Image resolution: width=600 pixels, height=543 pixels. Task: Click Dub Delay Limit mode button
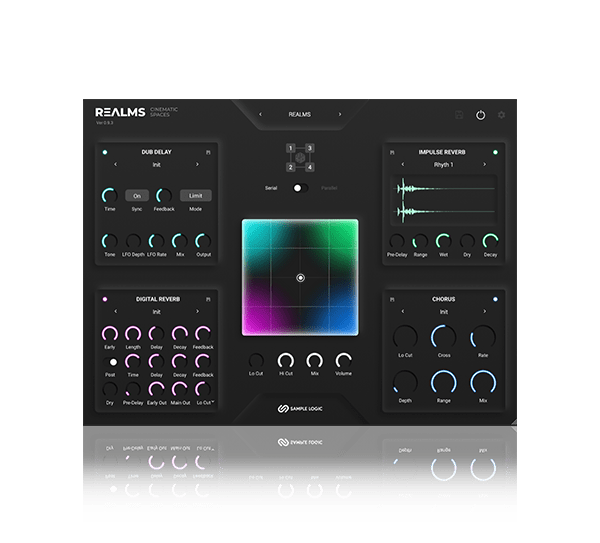196,196
